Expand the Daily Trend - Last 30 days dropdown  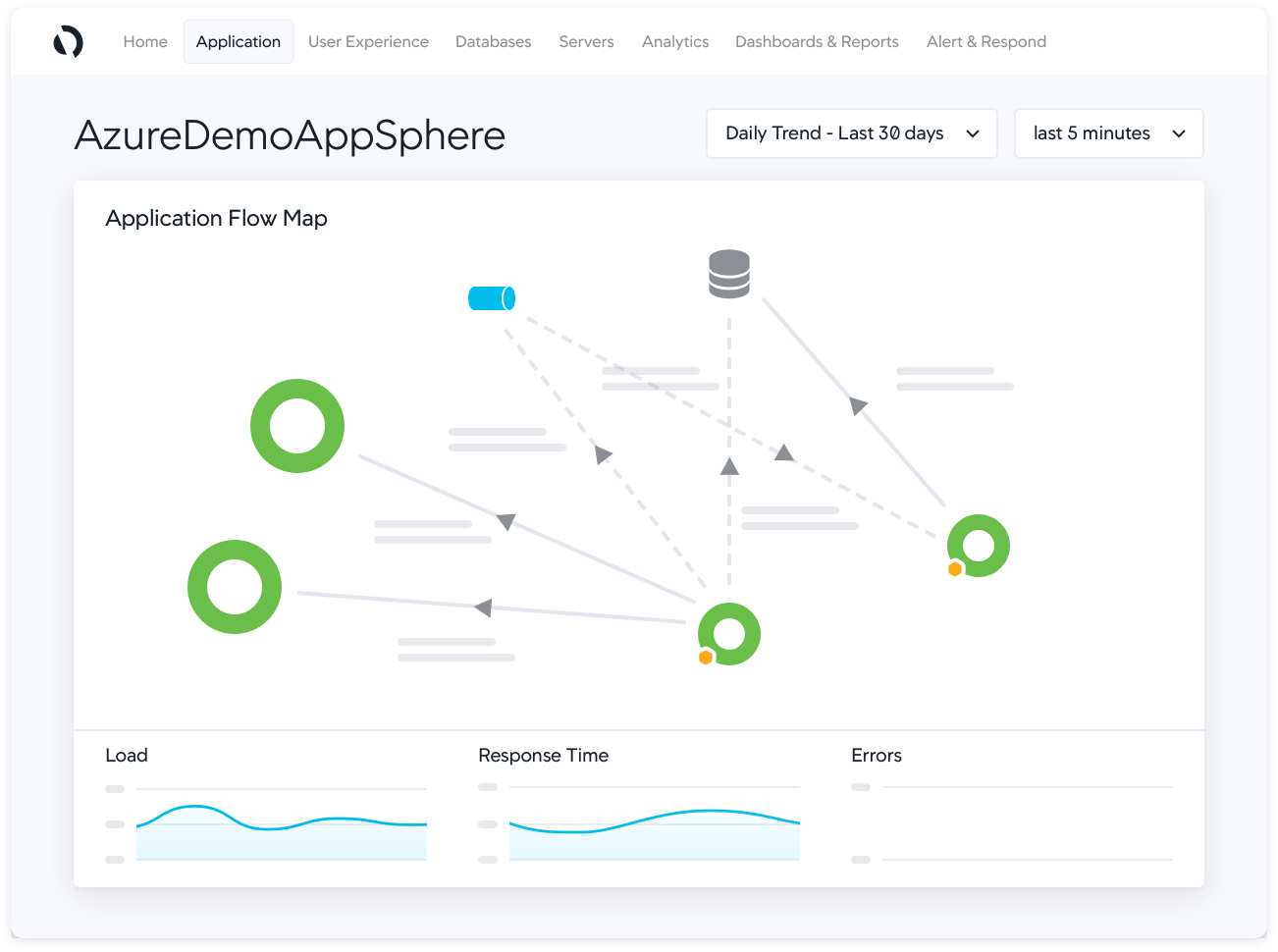tap(852, 133)
